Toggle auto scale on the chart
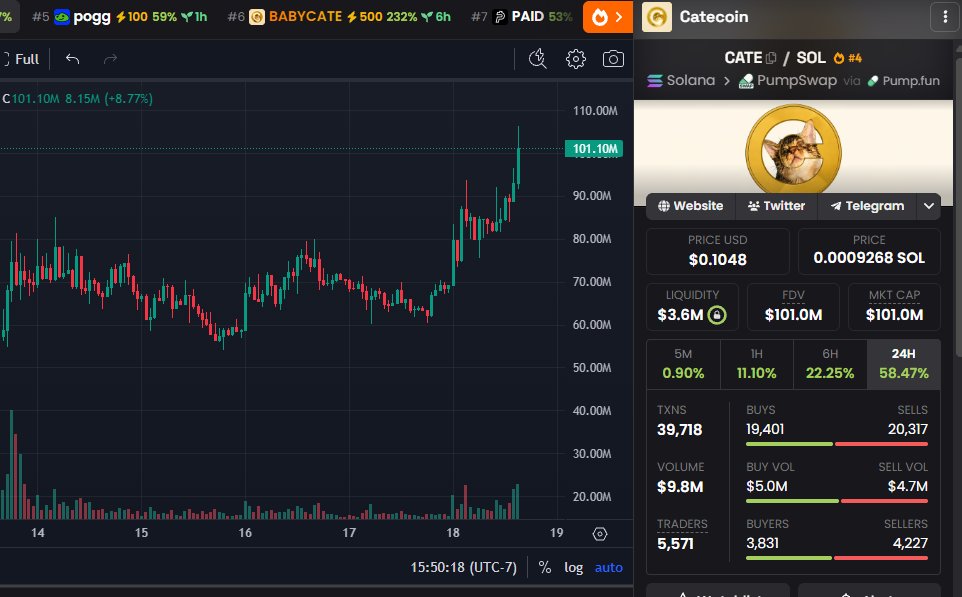Screen dimensions: 962x597 coord(609,568)
